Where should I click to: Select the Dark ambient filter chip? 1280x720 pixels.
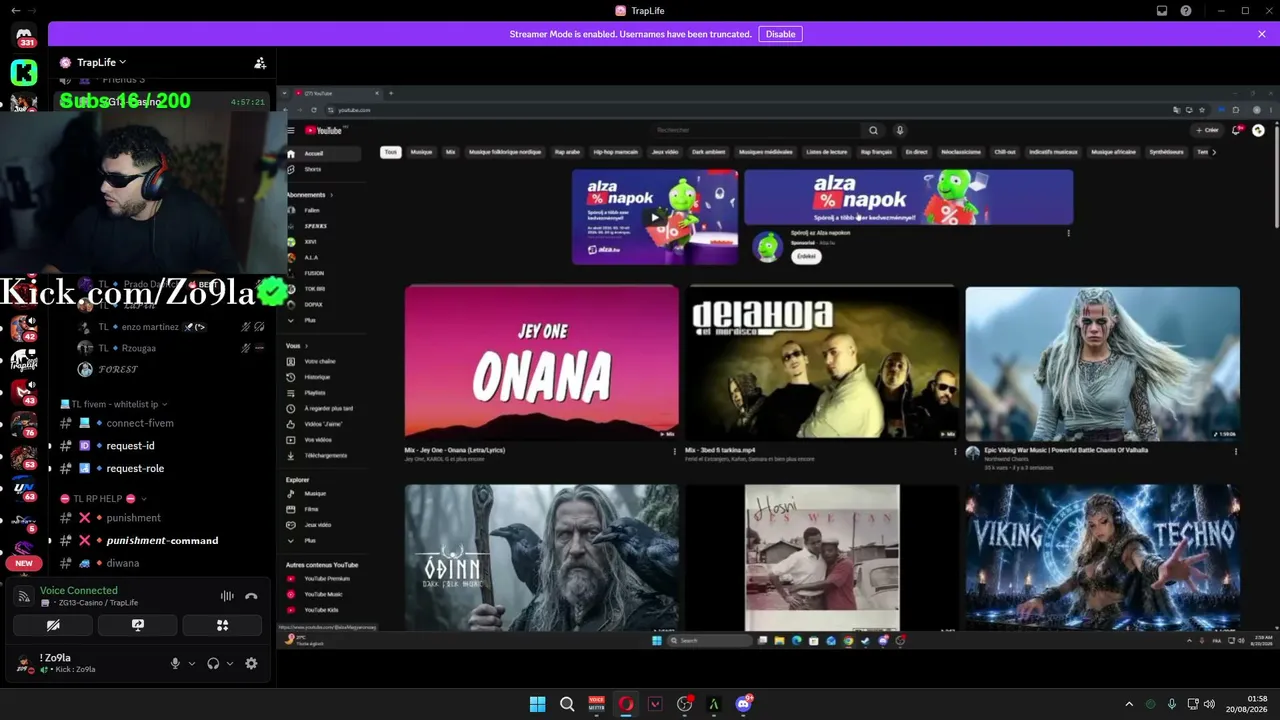tap(709, 152)
